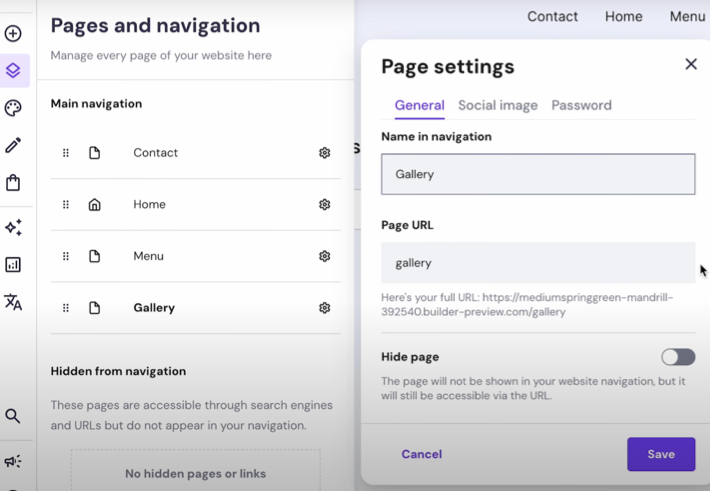This screenshot has height=491, width=710.
Task: Click the Name in navigation input field
Action: click(x=538, y=174)
